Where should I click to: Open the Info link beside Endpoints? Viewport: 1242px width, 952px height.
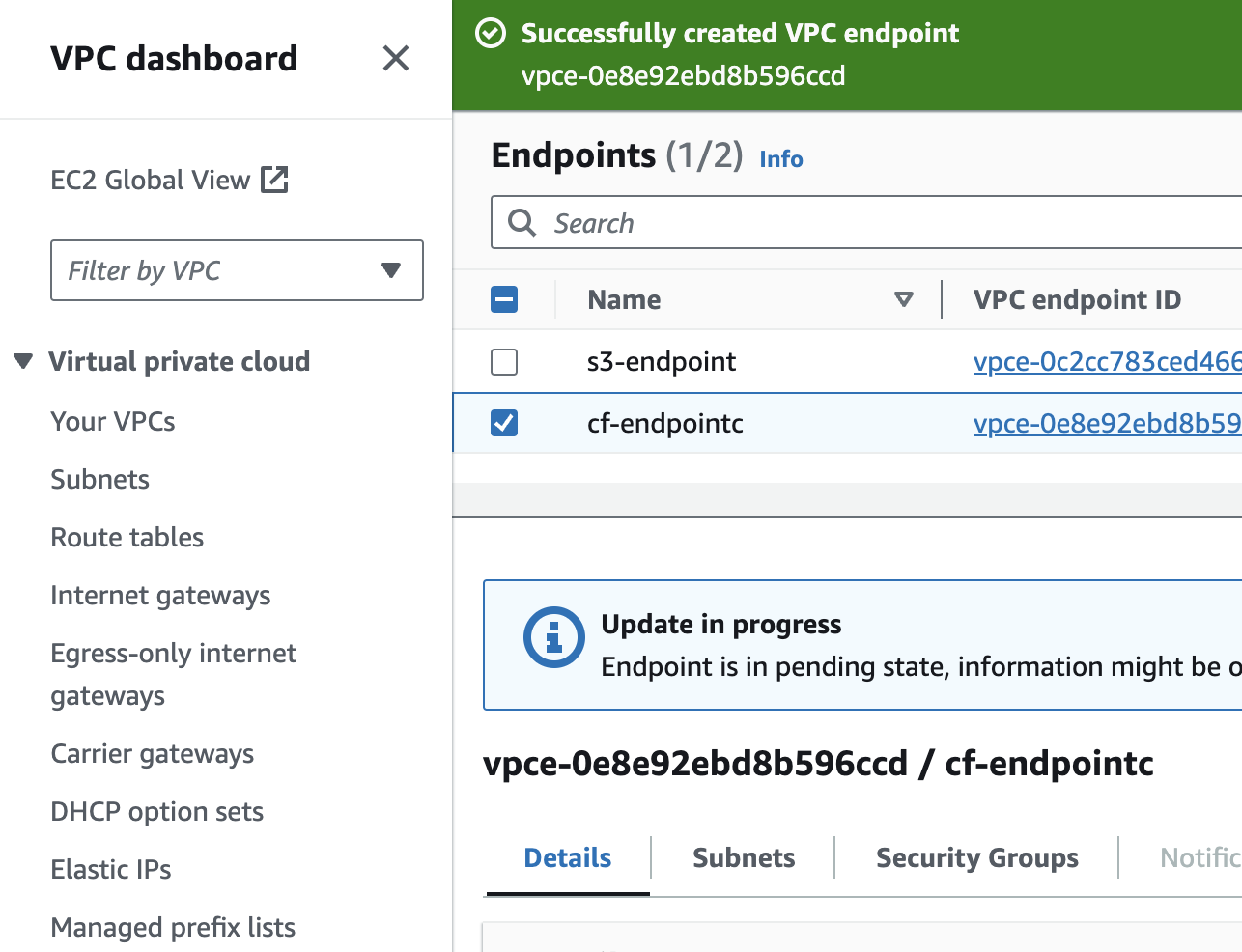[x=780, y=159]
